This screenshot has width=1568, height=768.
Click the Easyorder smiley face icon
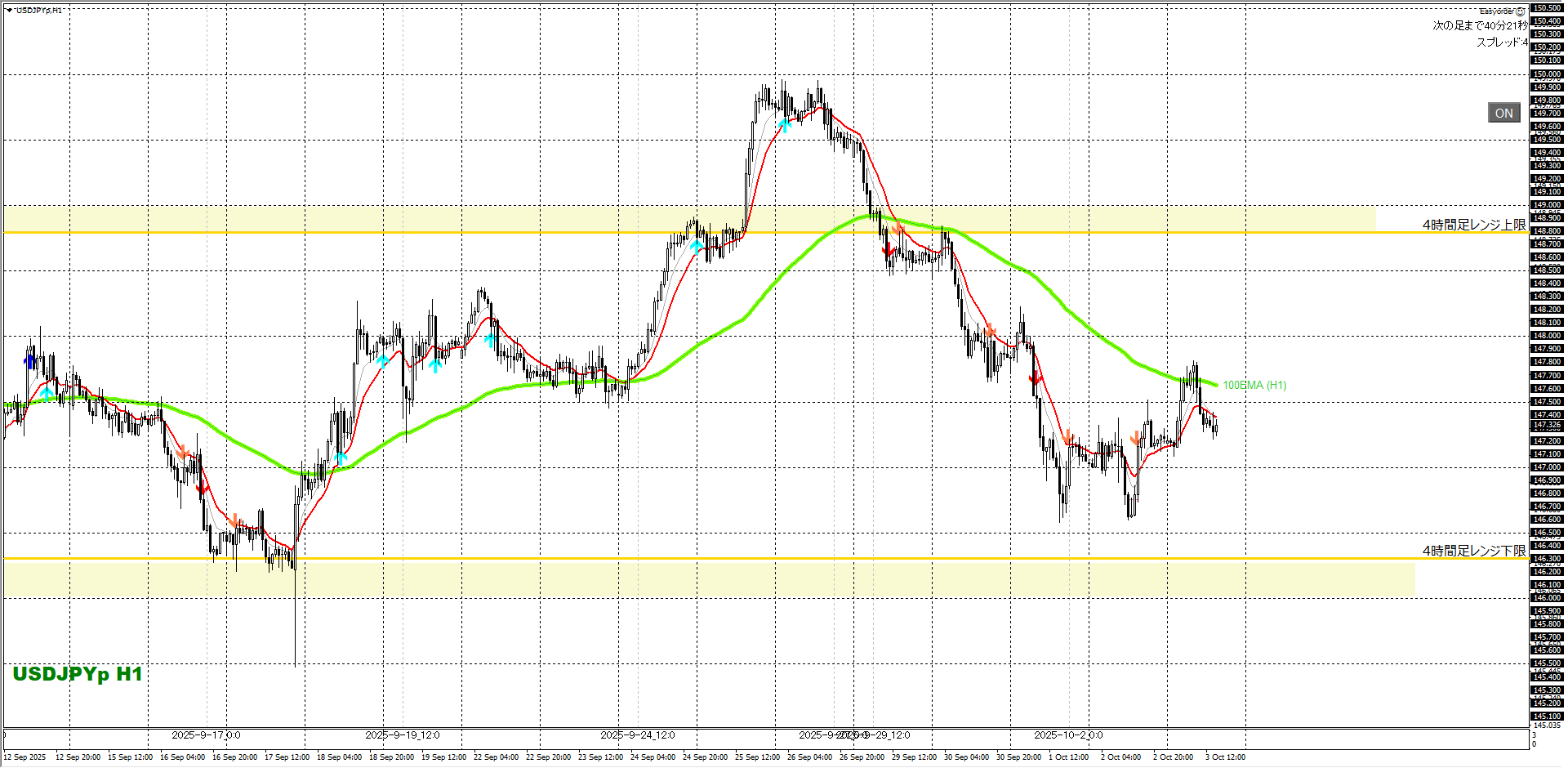(1520, 11)
